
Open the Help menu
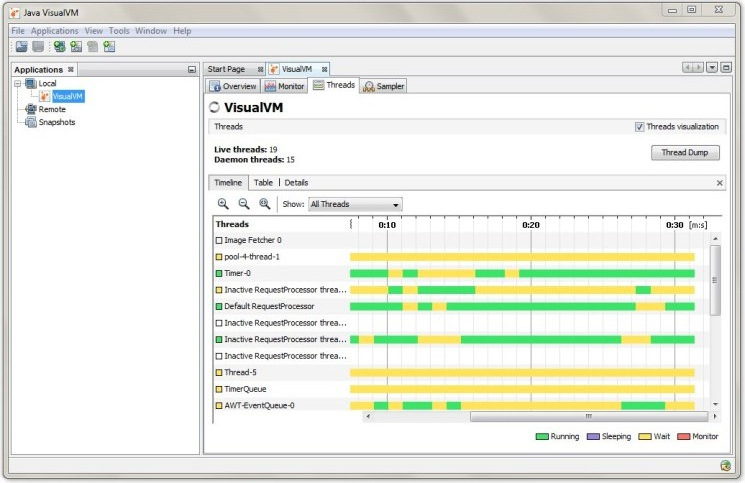click(x=182, y=31)
